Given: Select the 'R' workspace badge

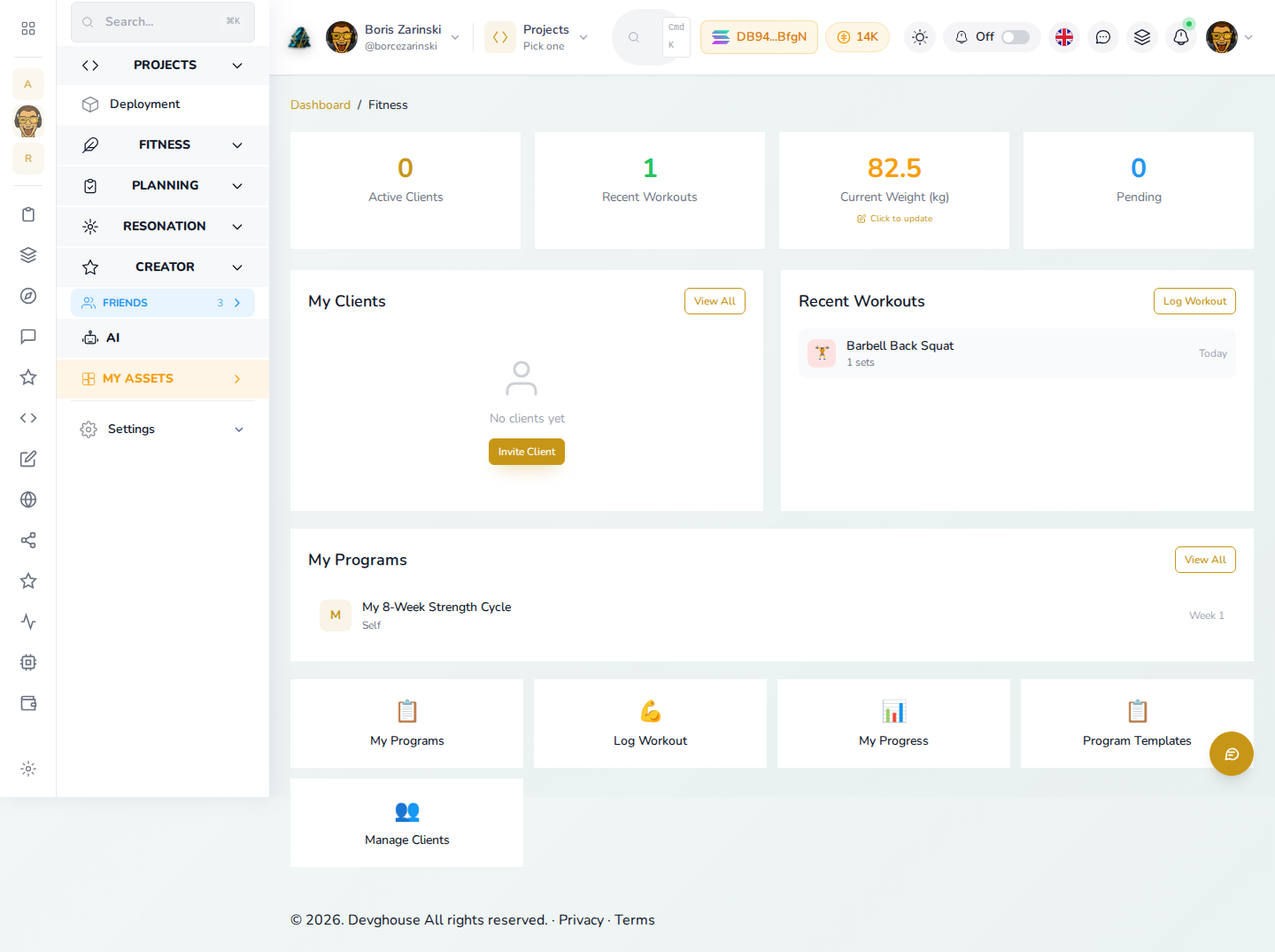Looking at the screenshot, I should [28, 159].
